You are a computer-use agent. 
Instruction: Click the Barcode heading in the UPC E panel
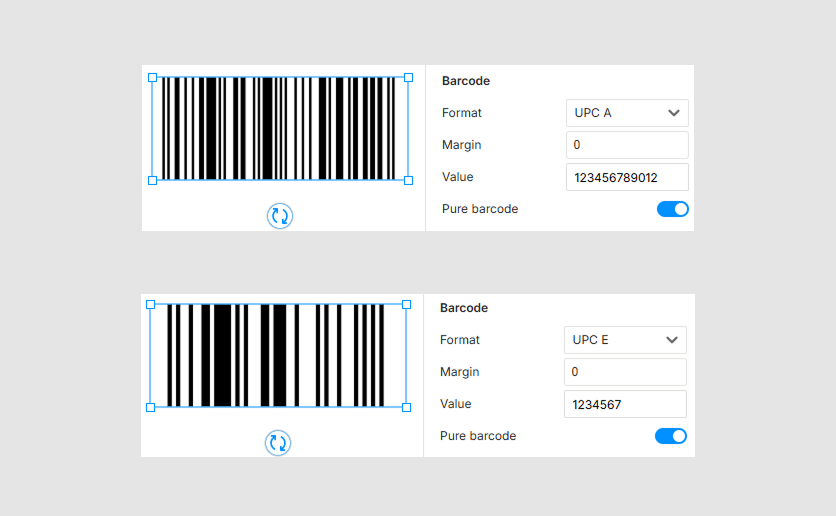pos(464,308)
